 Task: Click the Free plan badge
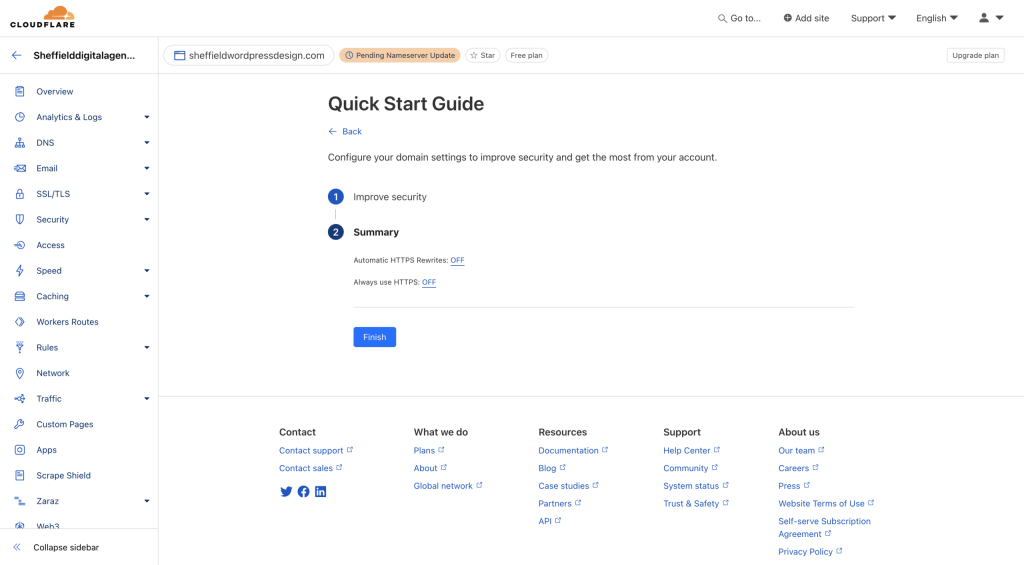(526, 56)
